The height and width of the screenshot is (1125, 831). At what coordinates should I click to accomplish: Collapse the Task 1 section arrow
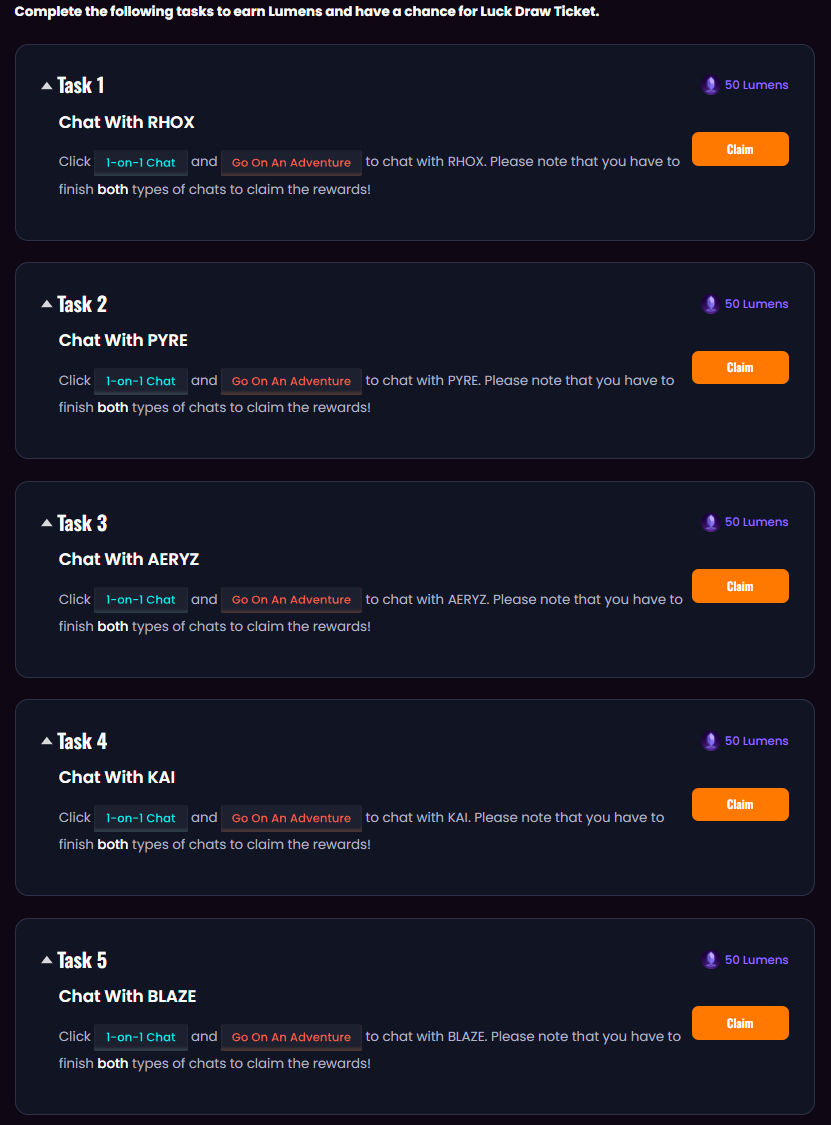46,86
